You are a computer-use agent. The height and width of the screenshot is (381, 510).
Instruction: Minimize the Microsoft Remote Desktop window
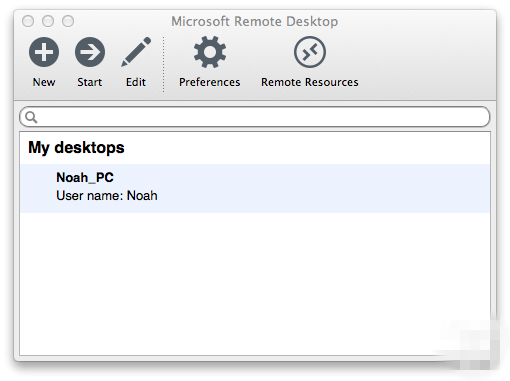click(x=48, y=21)
